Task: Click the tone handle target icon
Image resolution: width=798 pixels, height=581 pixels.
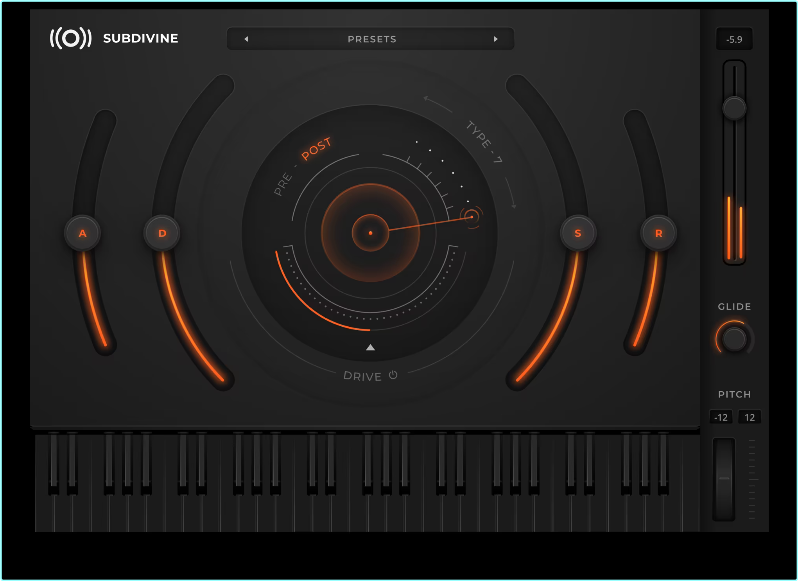Action: point(472,217)
